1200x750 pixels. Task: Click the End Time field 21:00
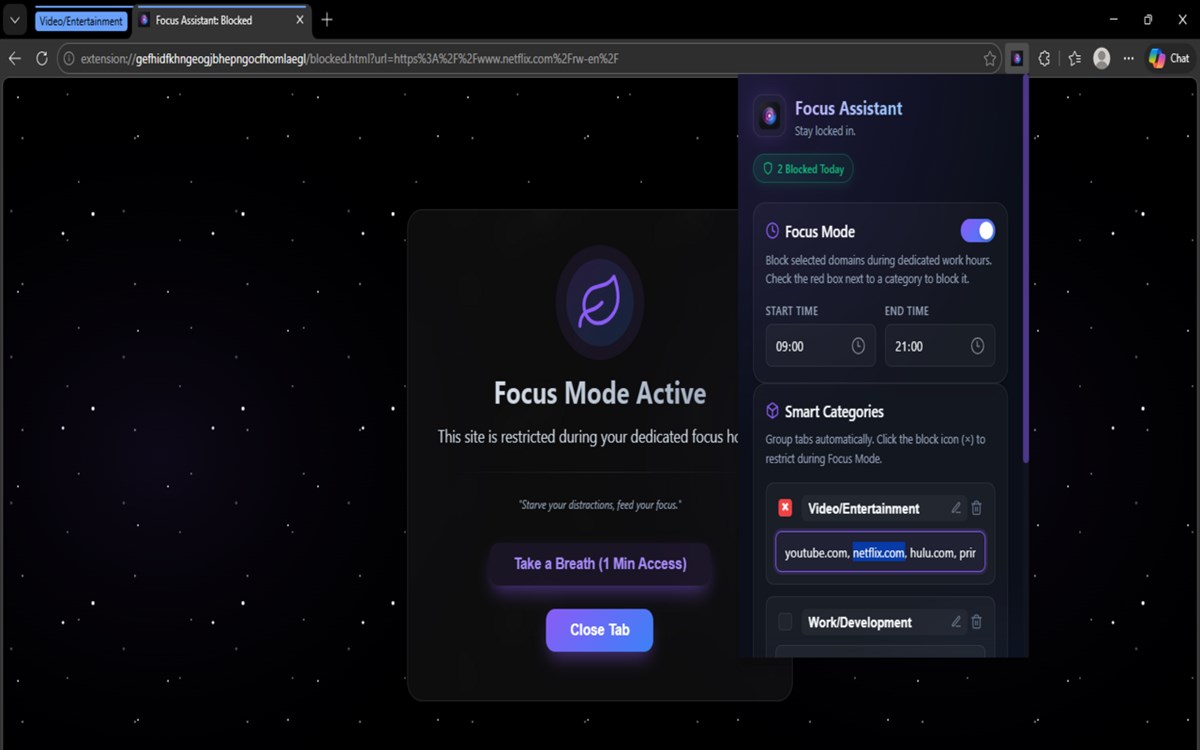(x=940, y=346)
